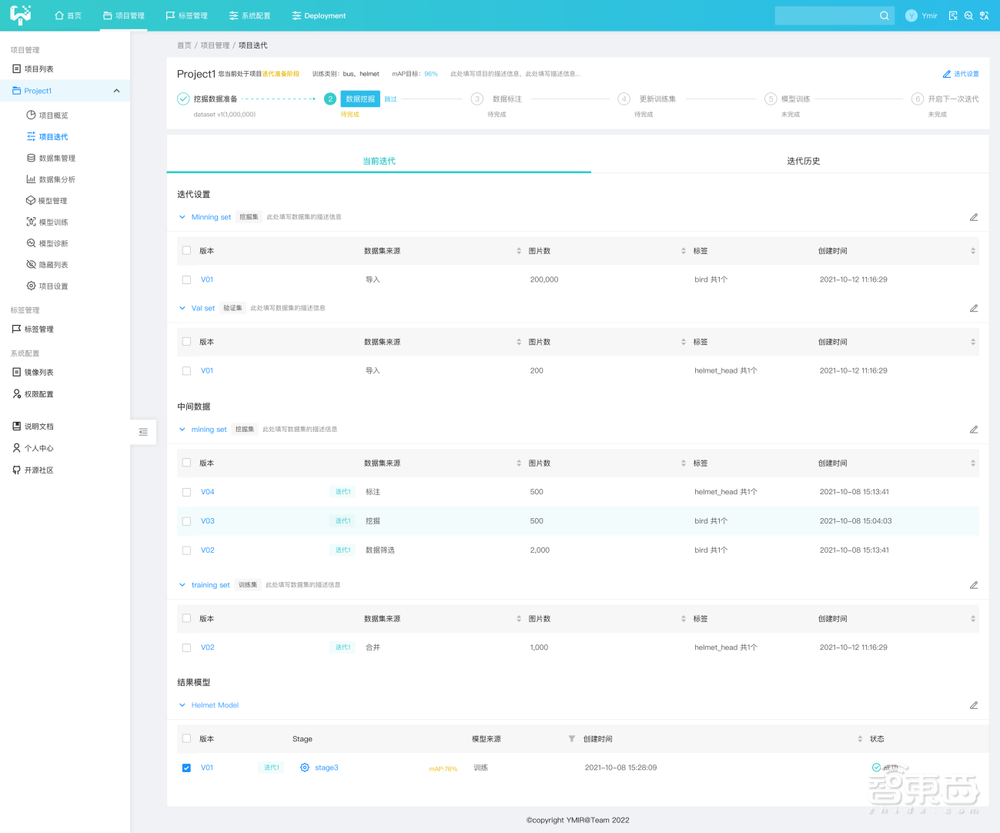Click edit pencil icon for Helmet Model
1000x833 pixels.
(973, 705)
